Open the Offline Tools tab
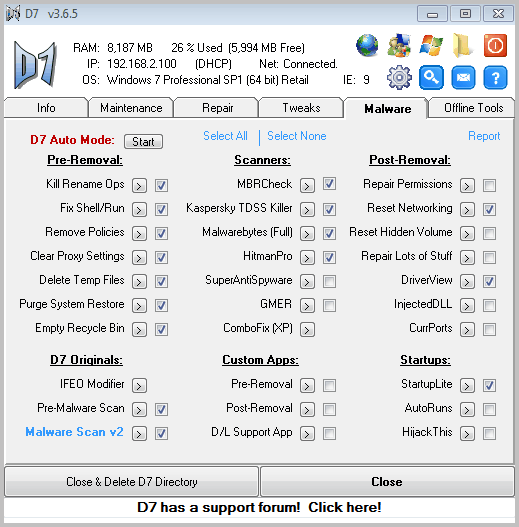The image size is (519, 527). [473, 108]
